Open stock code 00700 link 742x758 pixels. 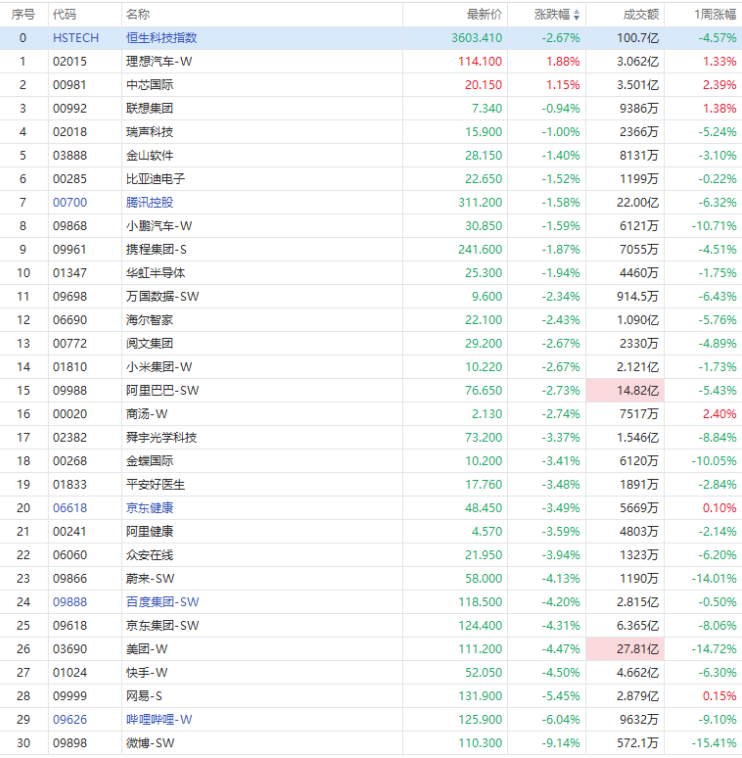click(x=70, y=202)
